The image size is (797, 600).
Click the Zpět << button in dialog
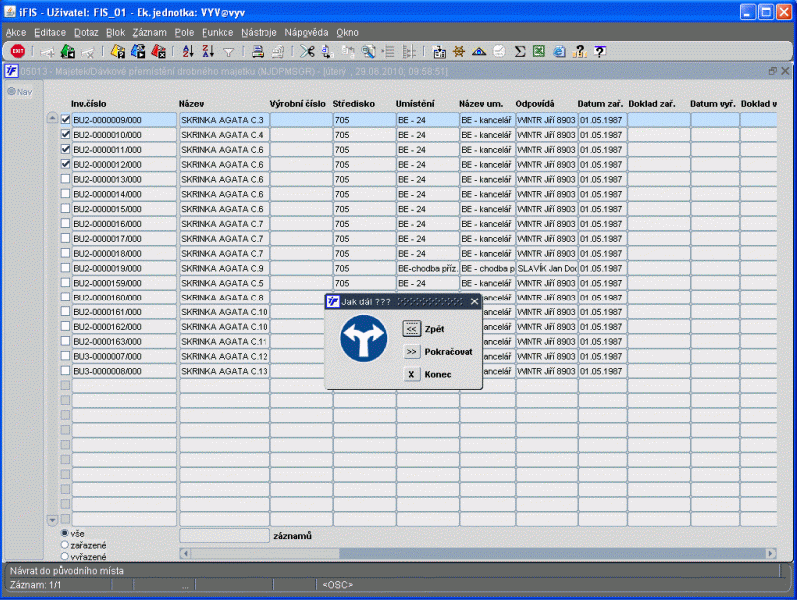(412, 329)
